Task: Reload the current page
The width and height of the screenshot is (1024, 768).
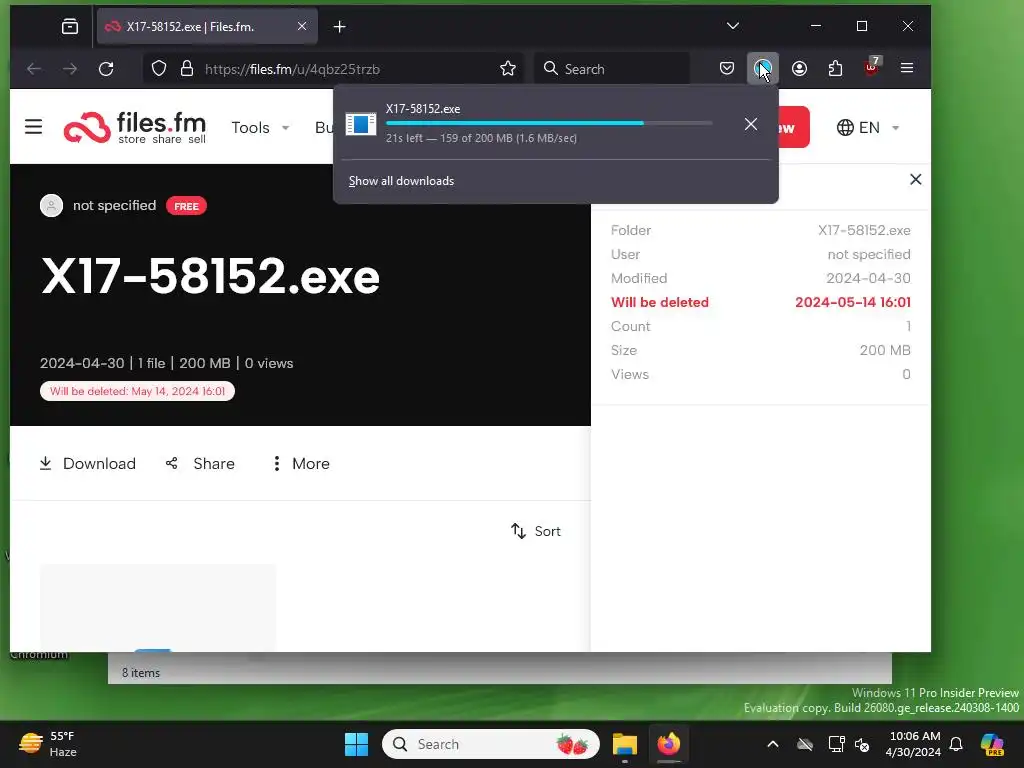Action: coord(106,69)
